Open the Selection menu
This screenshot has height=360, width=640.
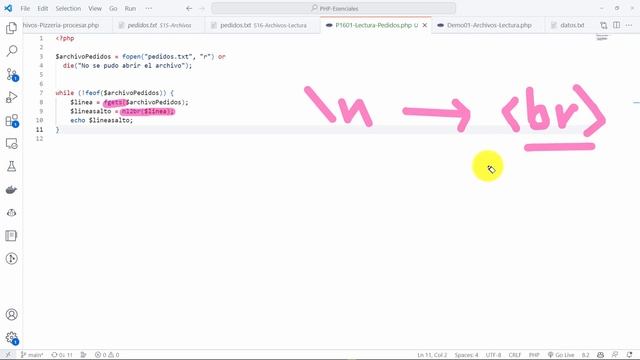click(68, 8)
